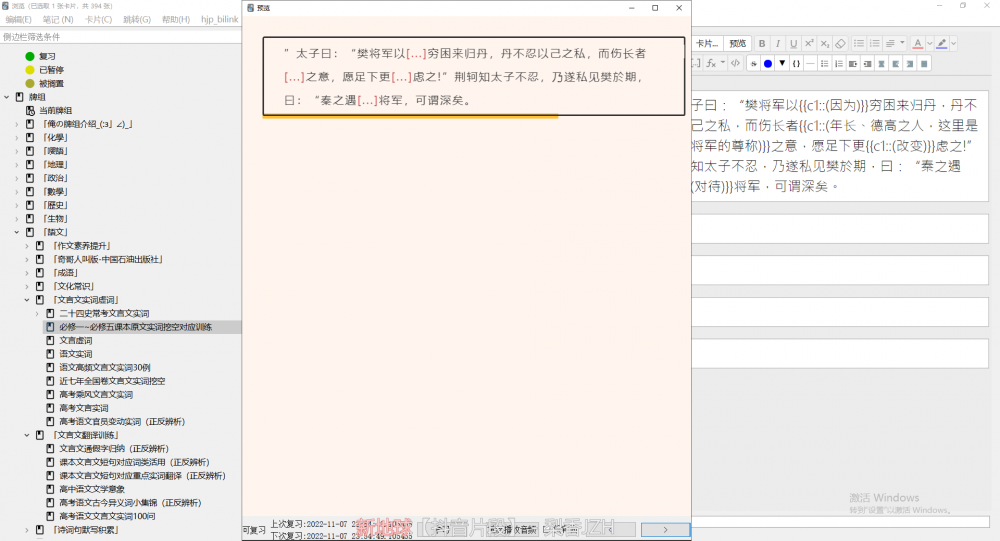This screenshot has height=541, width=1000.
Task: Click the 卡片... button in the editor
Action: pos(707,43)
